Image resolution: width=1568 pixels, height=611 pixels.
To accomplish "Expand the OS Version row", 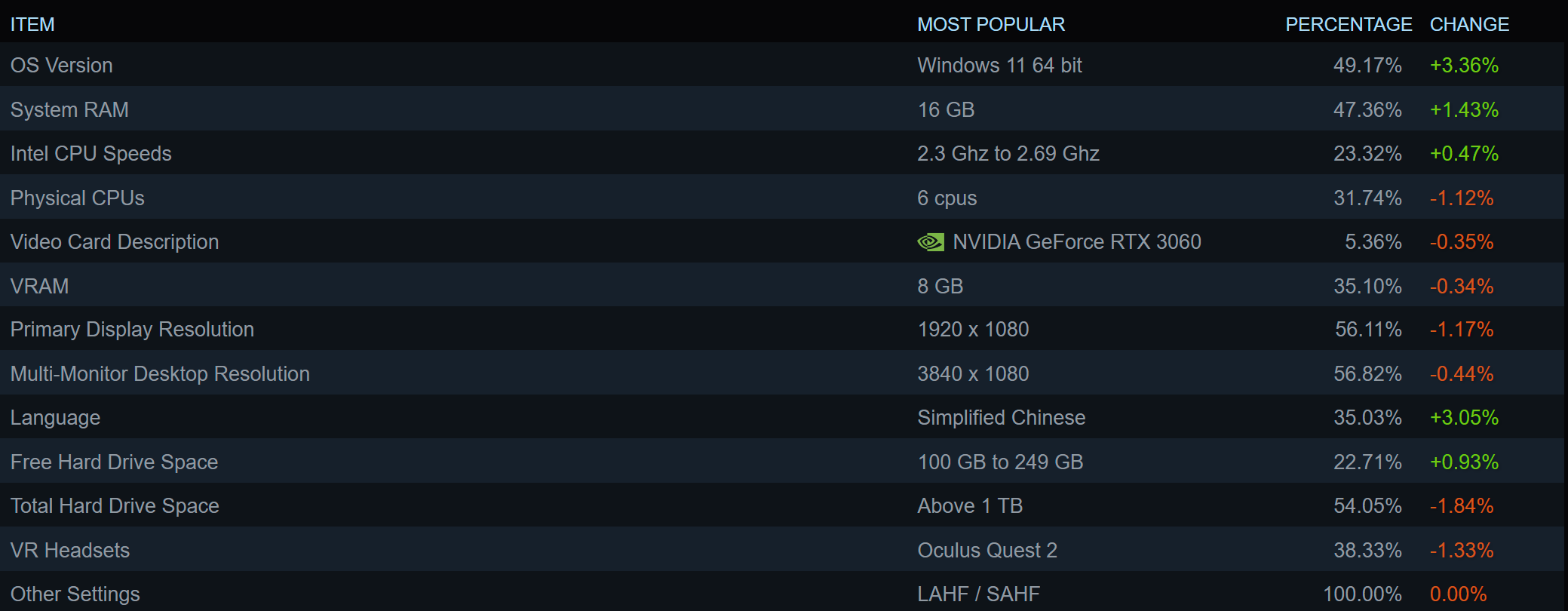I will tap(782, 64).
